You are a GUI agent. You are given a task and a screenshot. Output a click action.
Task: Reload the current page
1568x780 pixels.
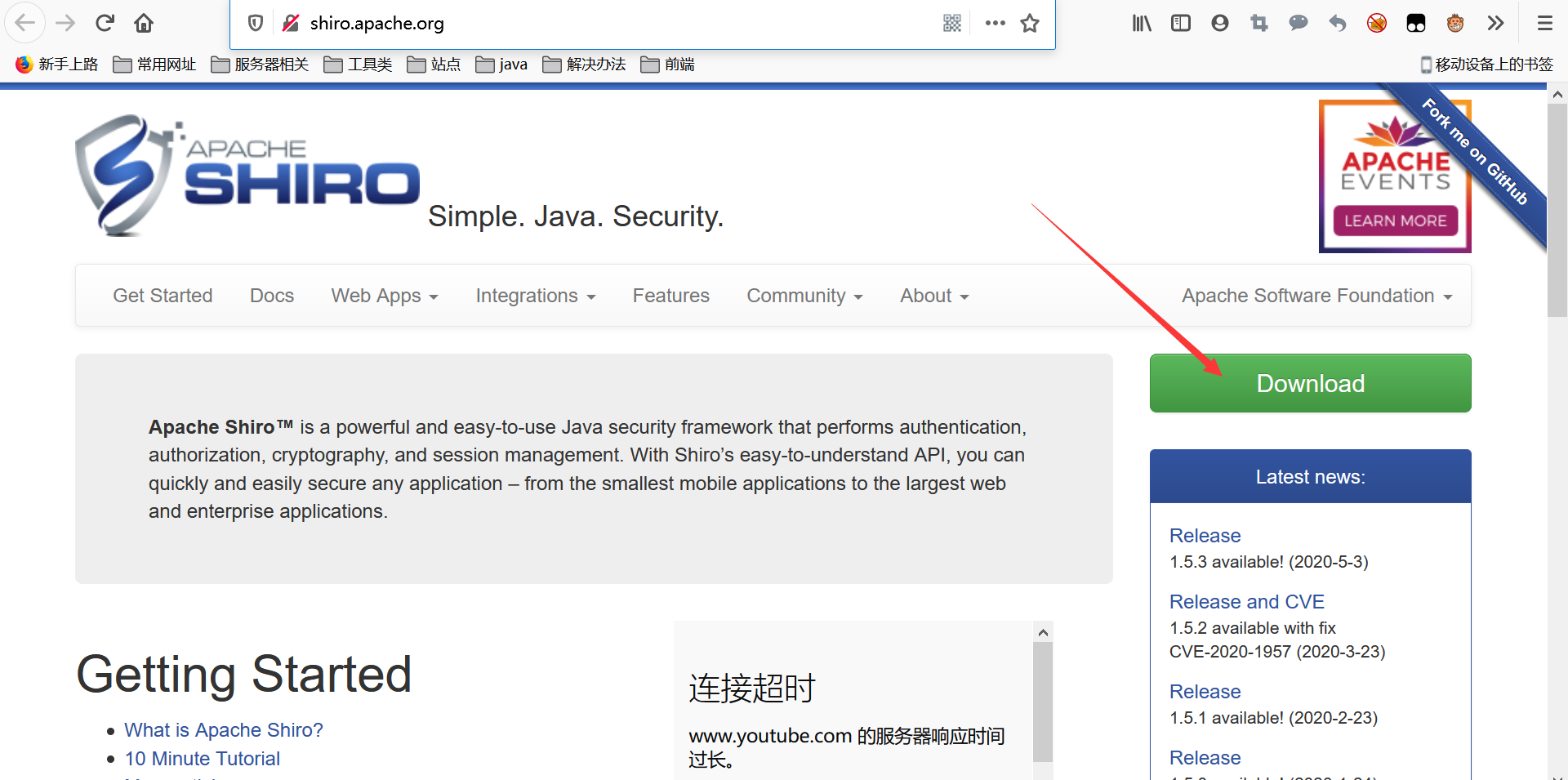105,23
